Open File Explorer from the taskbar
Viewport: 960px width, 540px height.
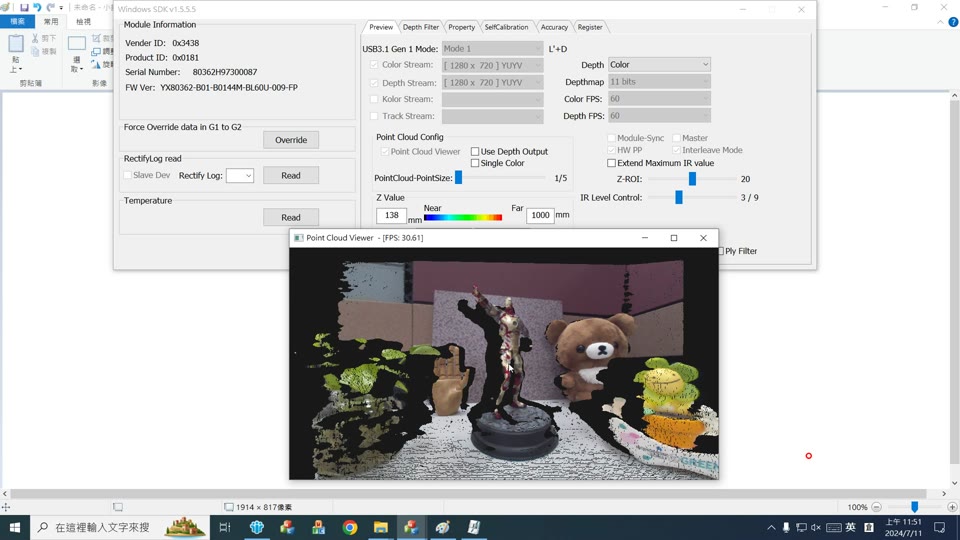pyautogui.click(x=381, y=527)
